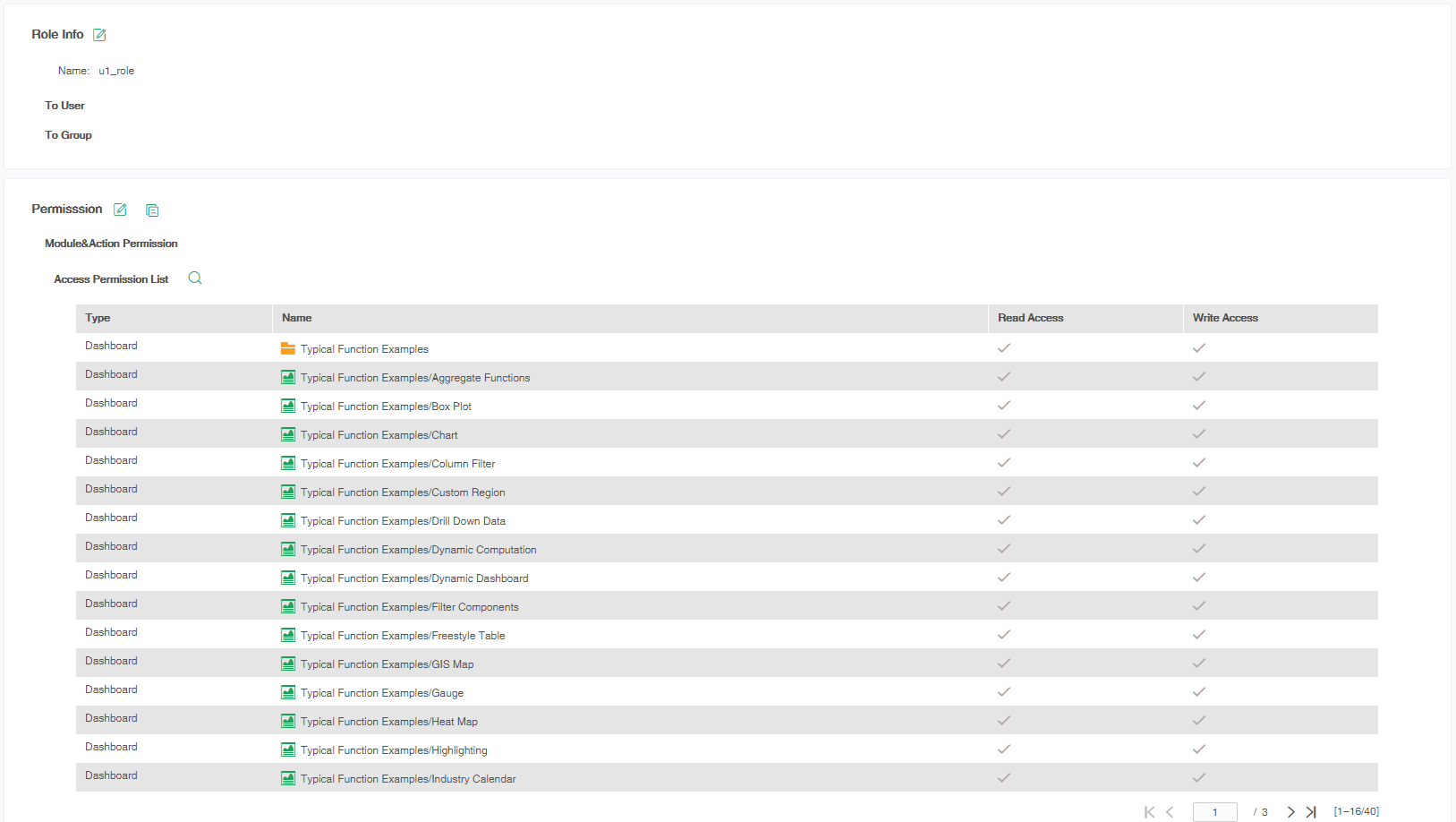
Task: Click Highlighting dashboard icon
Action: pos(288,749)
